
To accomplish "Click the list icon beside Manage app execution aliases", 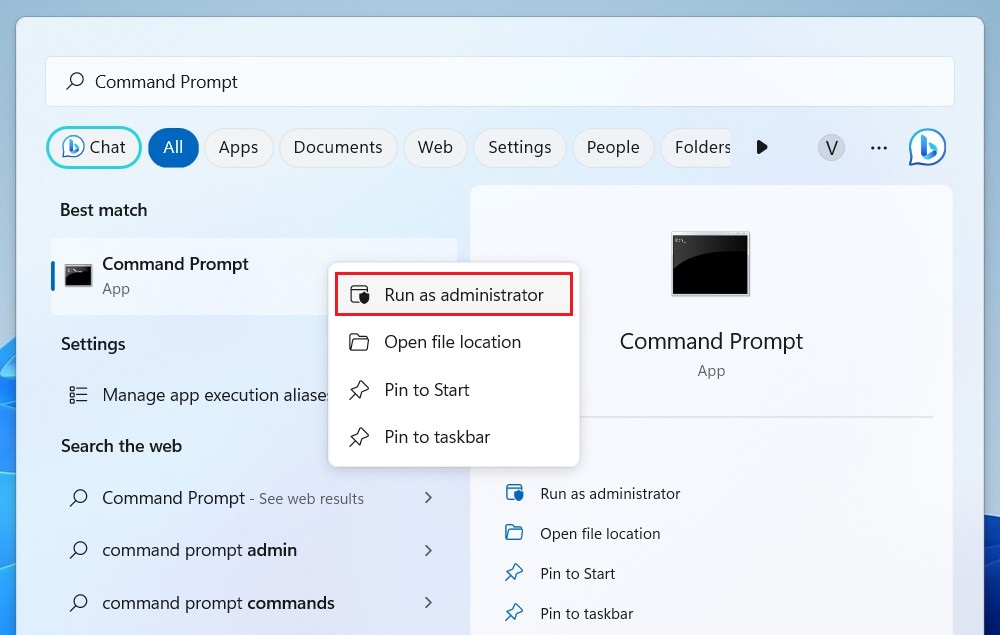I will click(x=78, y=395).
